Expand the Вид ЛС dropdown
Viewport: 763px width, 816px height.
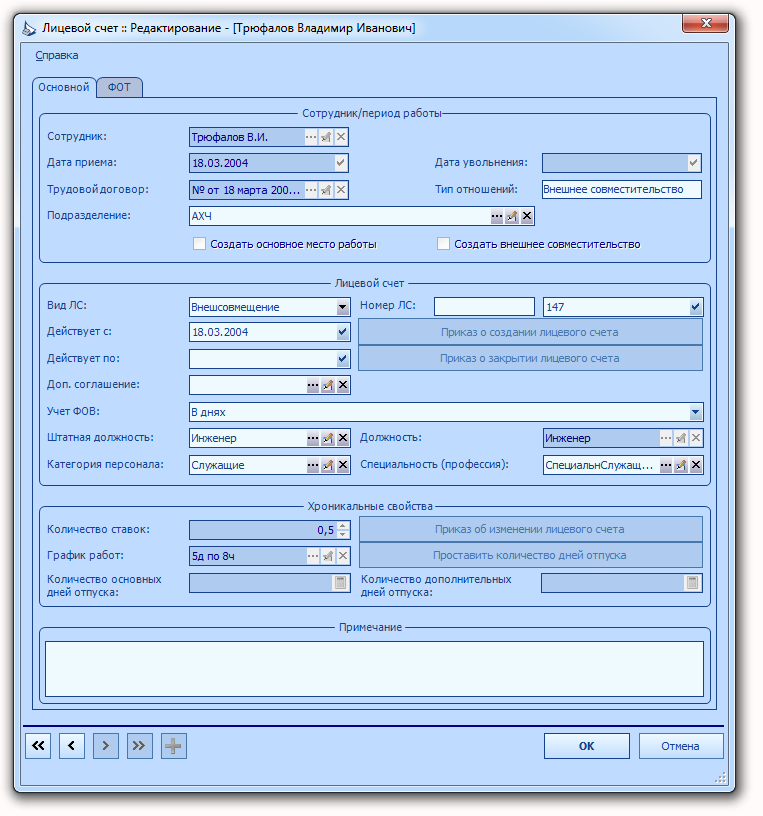[x=342, y=307]
